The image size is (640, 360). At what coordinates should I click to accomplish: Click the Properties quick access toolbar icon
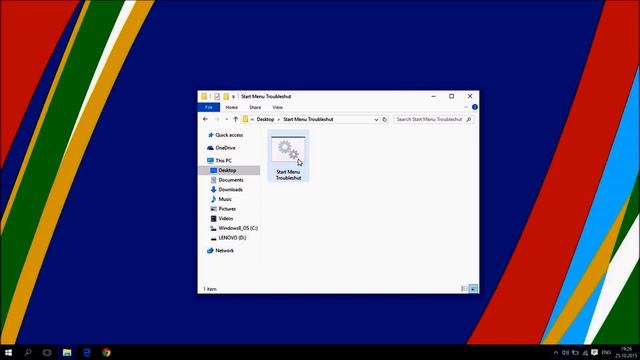tap(217, 96)
